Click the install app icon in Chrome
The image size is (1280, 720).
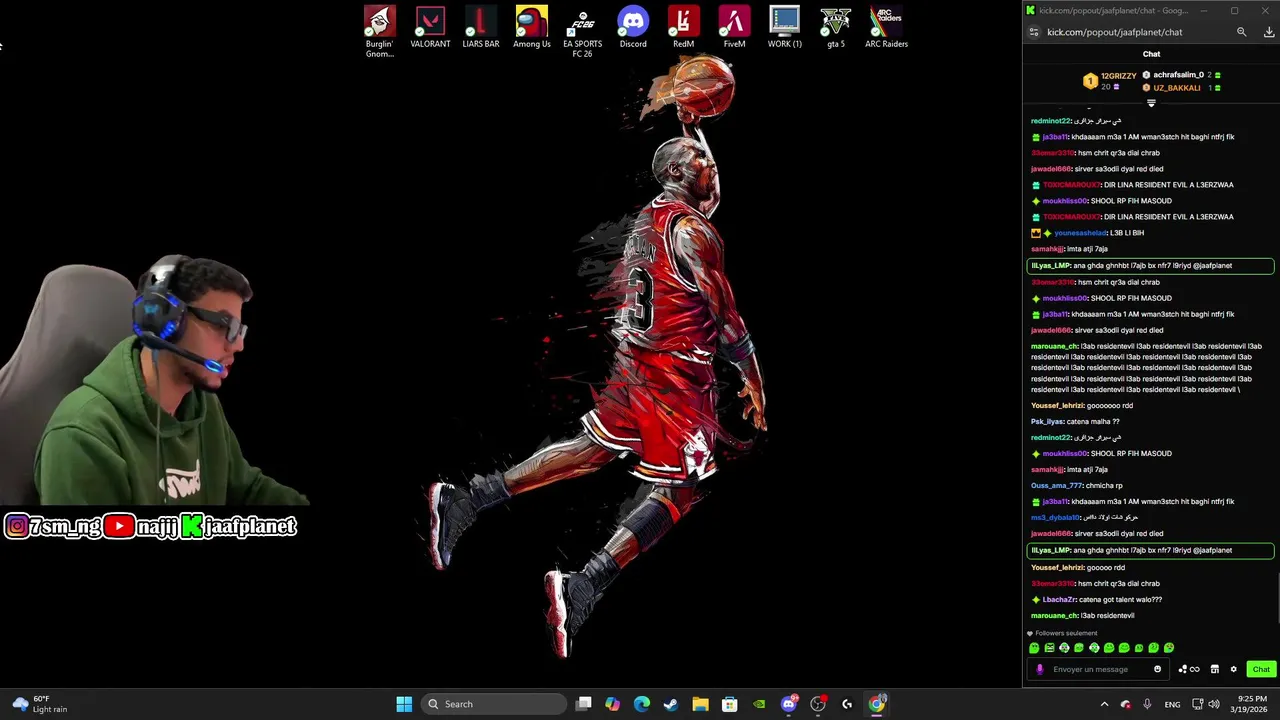(x=1269, y=32)
